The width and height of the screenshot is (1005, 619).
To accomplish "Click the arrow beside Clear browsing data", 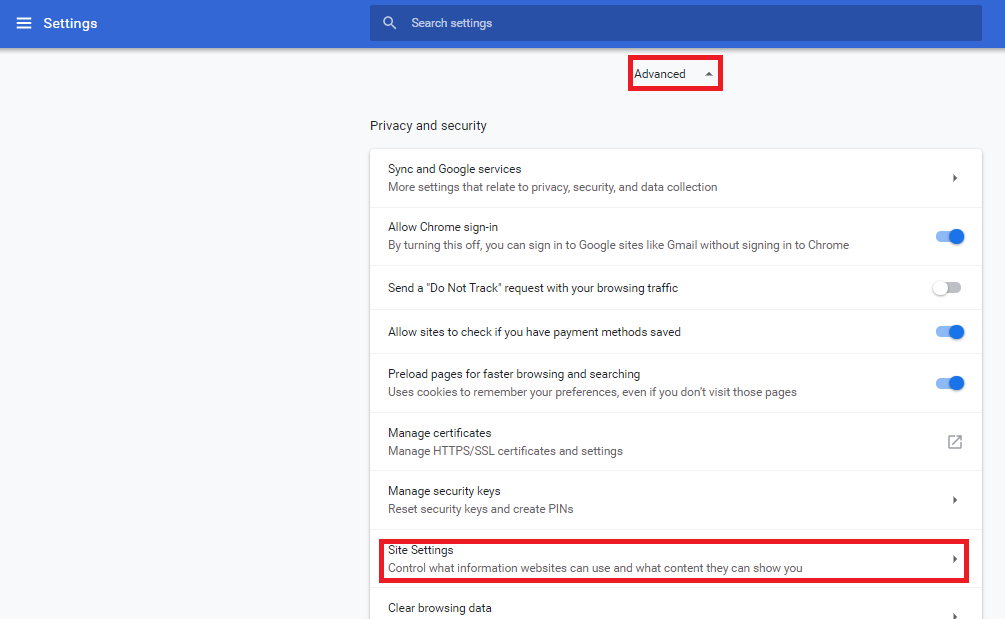I will 954,614.
